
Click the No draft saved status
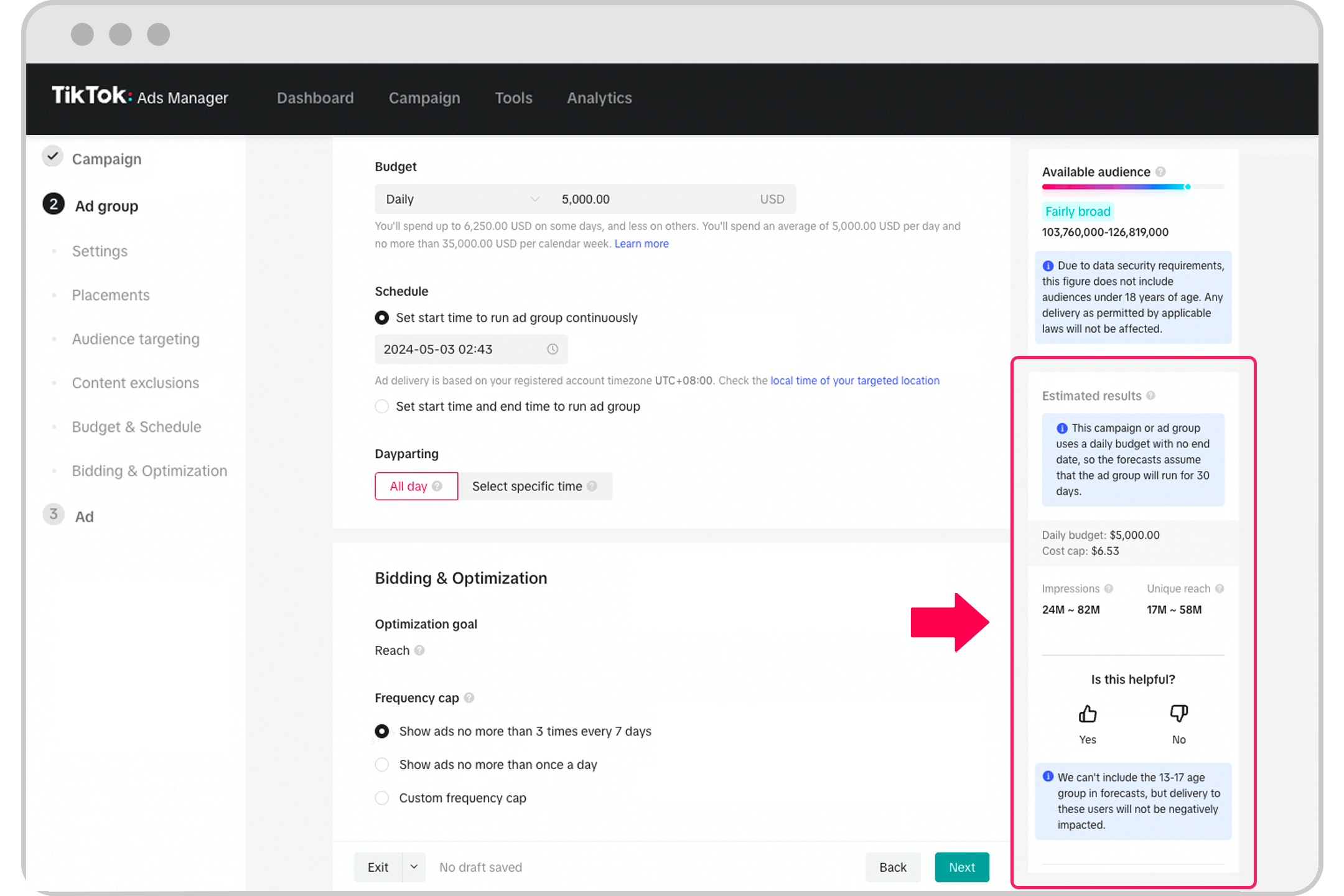click(480, 867)
